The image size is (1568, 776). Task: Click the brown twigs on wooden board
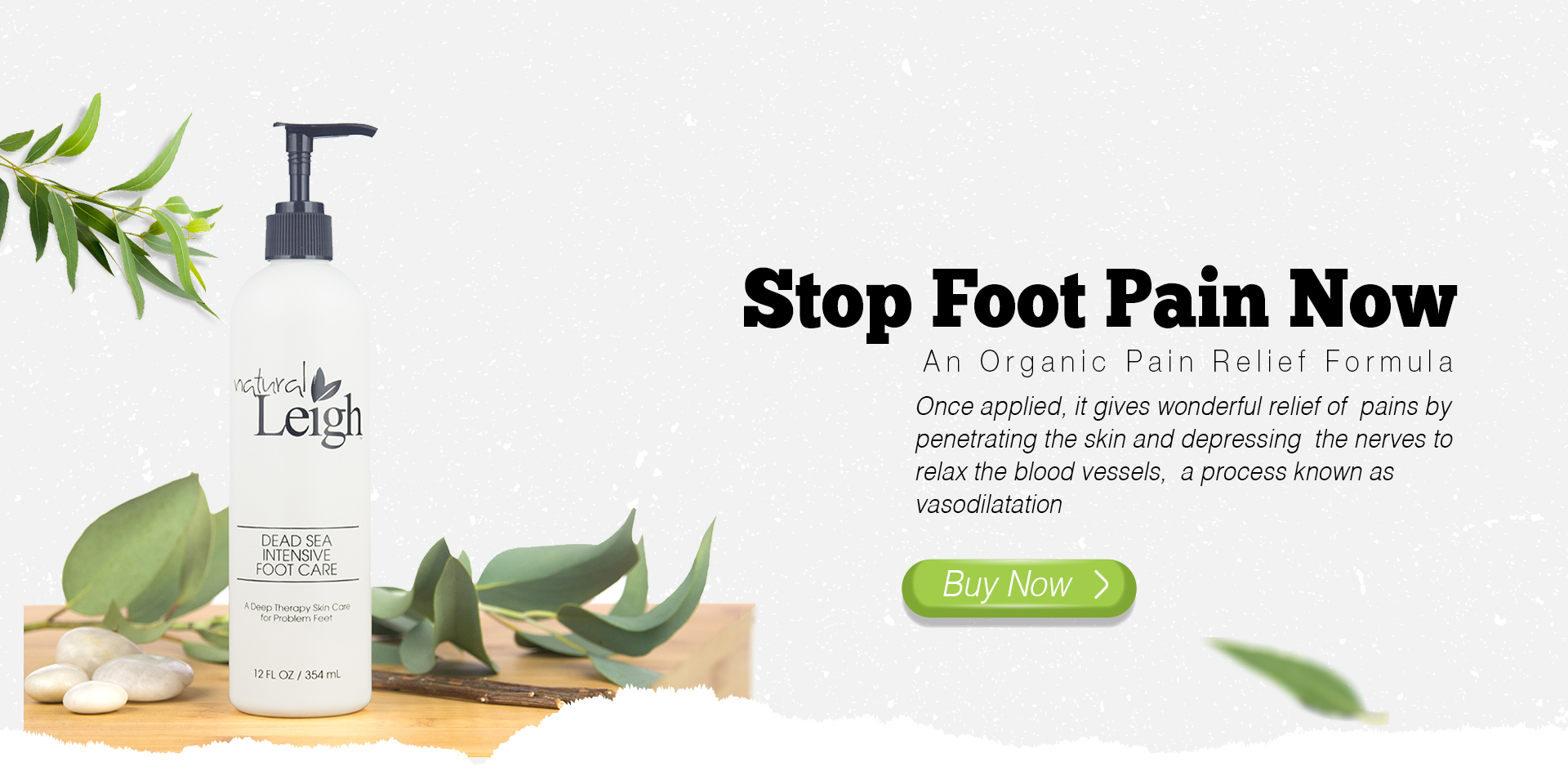pos(490,689)
